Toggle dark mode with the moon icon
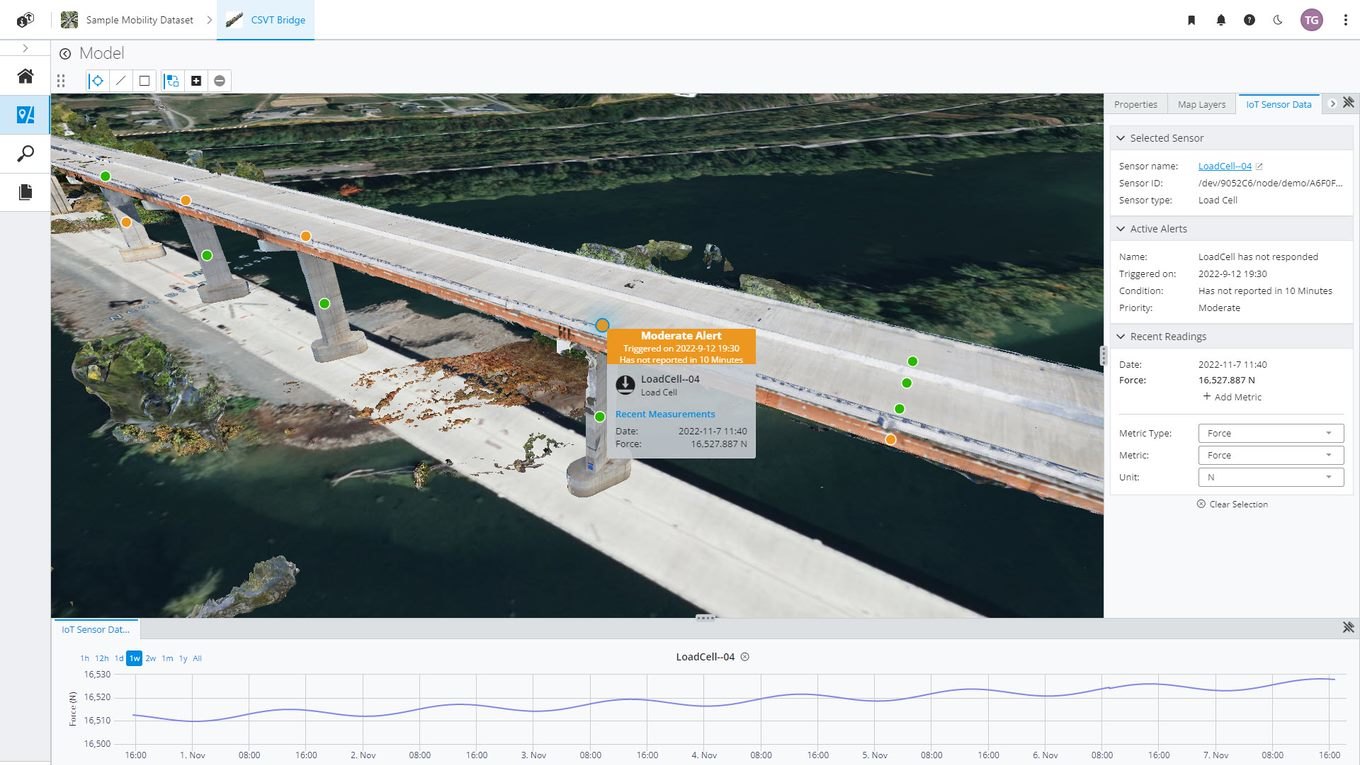This screenshot has height=765, width=1360. [x=1278, y=19]
